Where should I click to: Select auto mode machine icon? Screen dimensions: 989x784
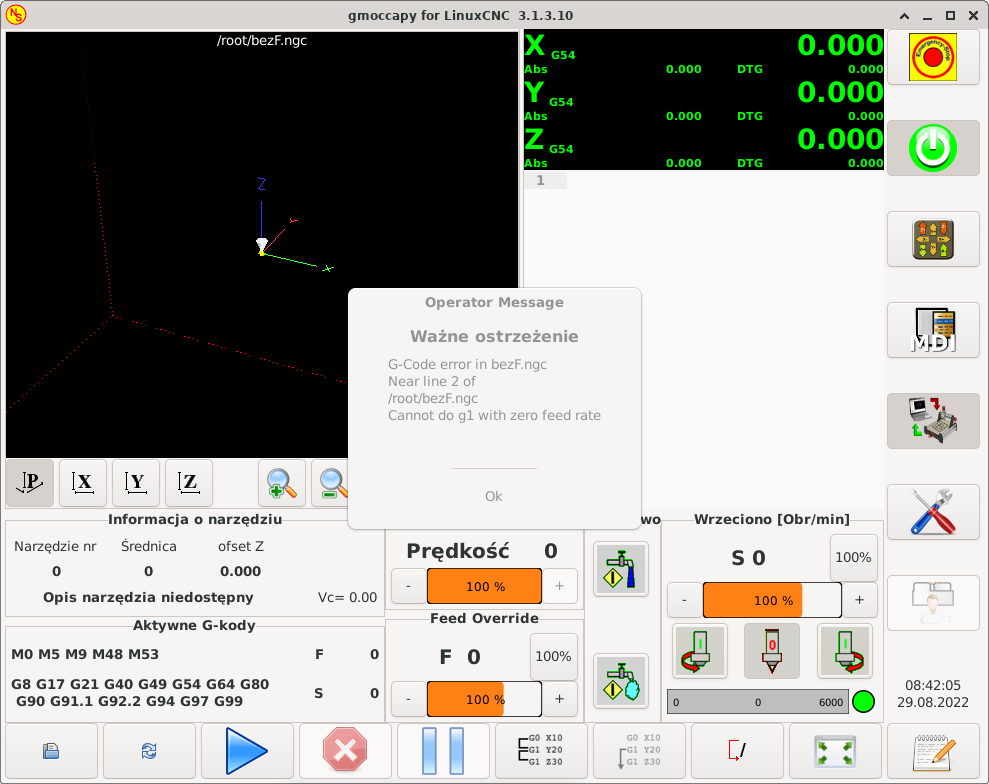(933, 421)
